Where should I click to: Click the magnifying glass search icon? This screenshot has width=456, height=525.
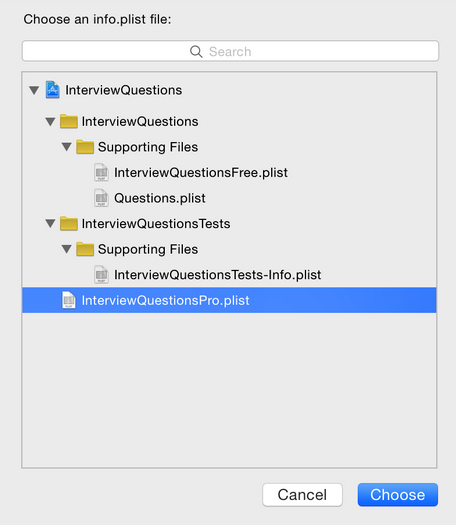pyautogui.click(x=196, y=52)
